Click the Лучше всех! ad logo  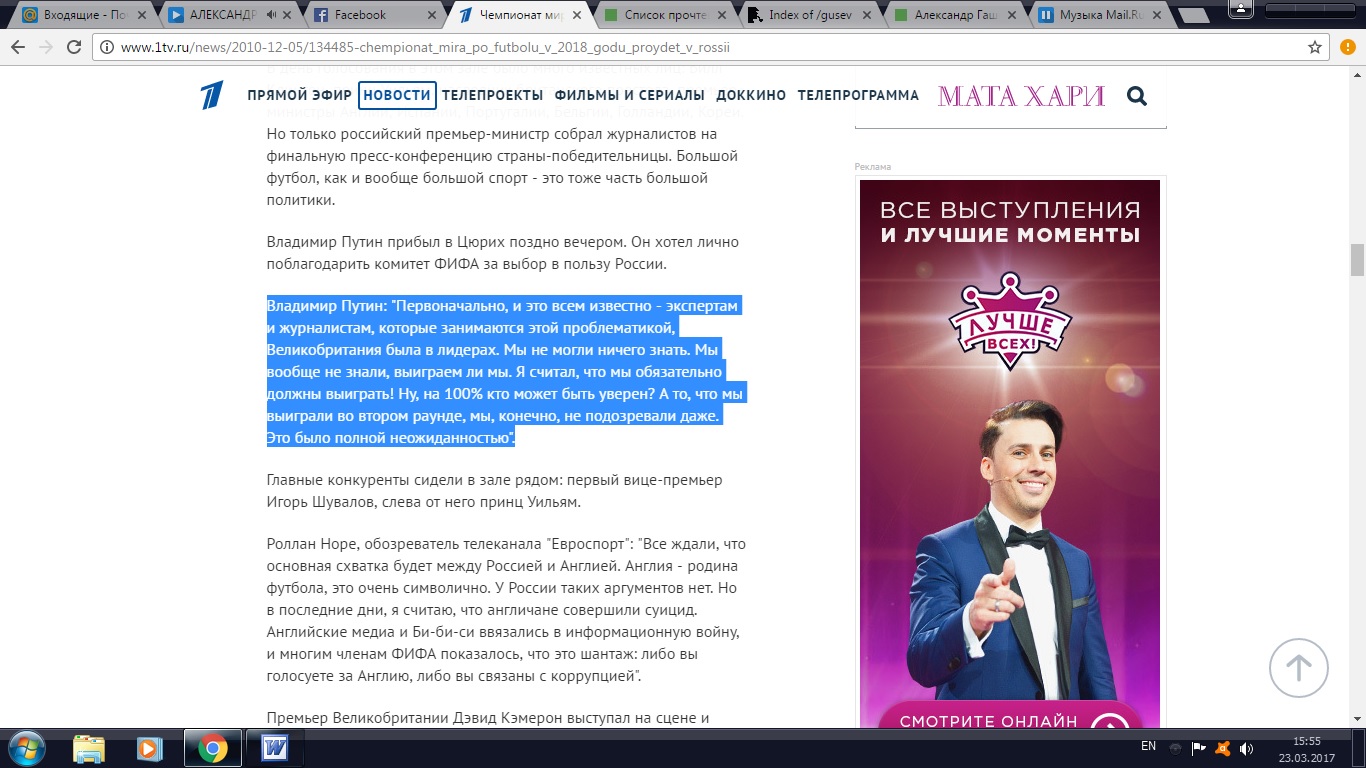[x=1009, y=322]
